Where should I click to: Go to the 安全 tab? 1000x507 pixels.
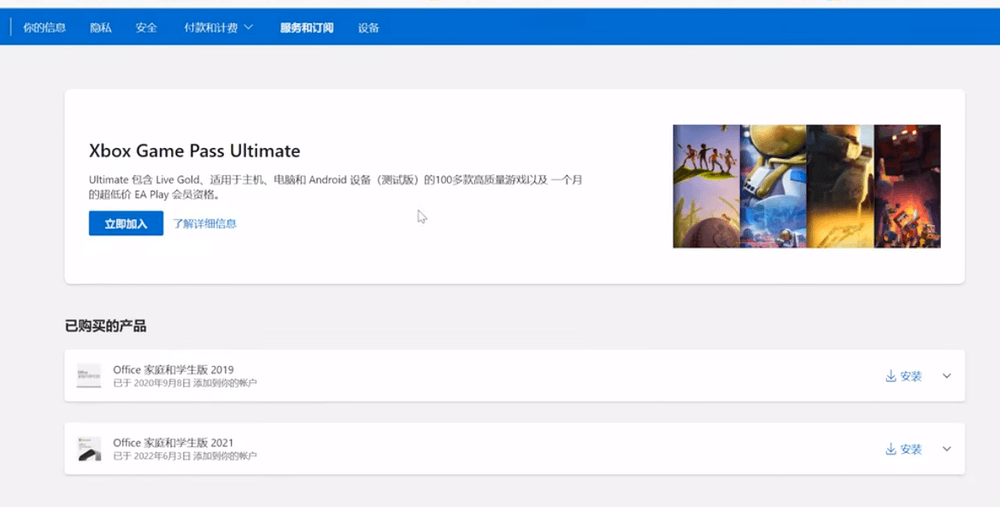click(147, 28)
